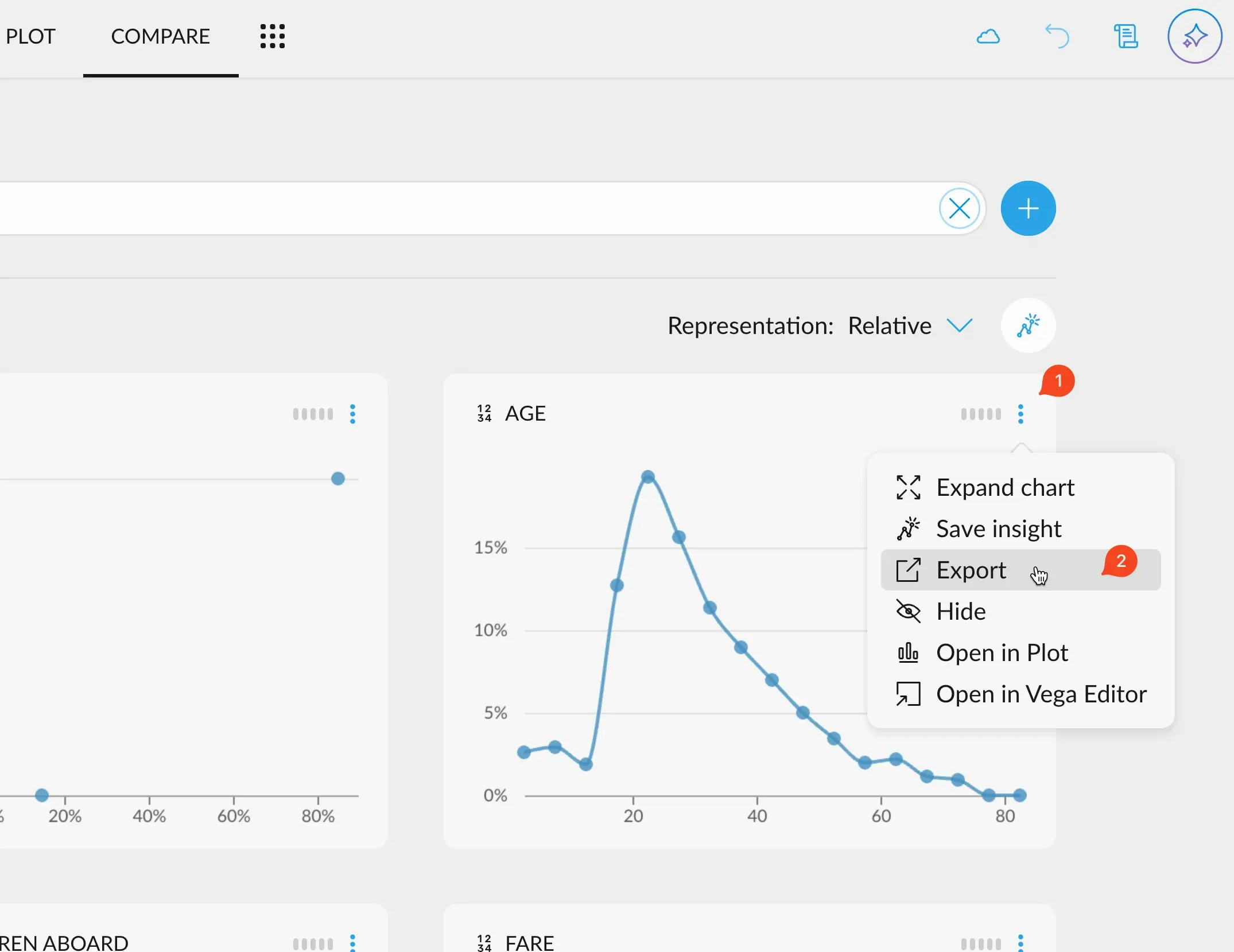Screen dimensions: 1234x952
Task: Open the AI assistant sparkle button
Action: click(x=1194, y=36)
